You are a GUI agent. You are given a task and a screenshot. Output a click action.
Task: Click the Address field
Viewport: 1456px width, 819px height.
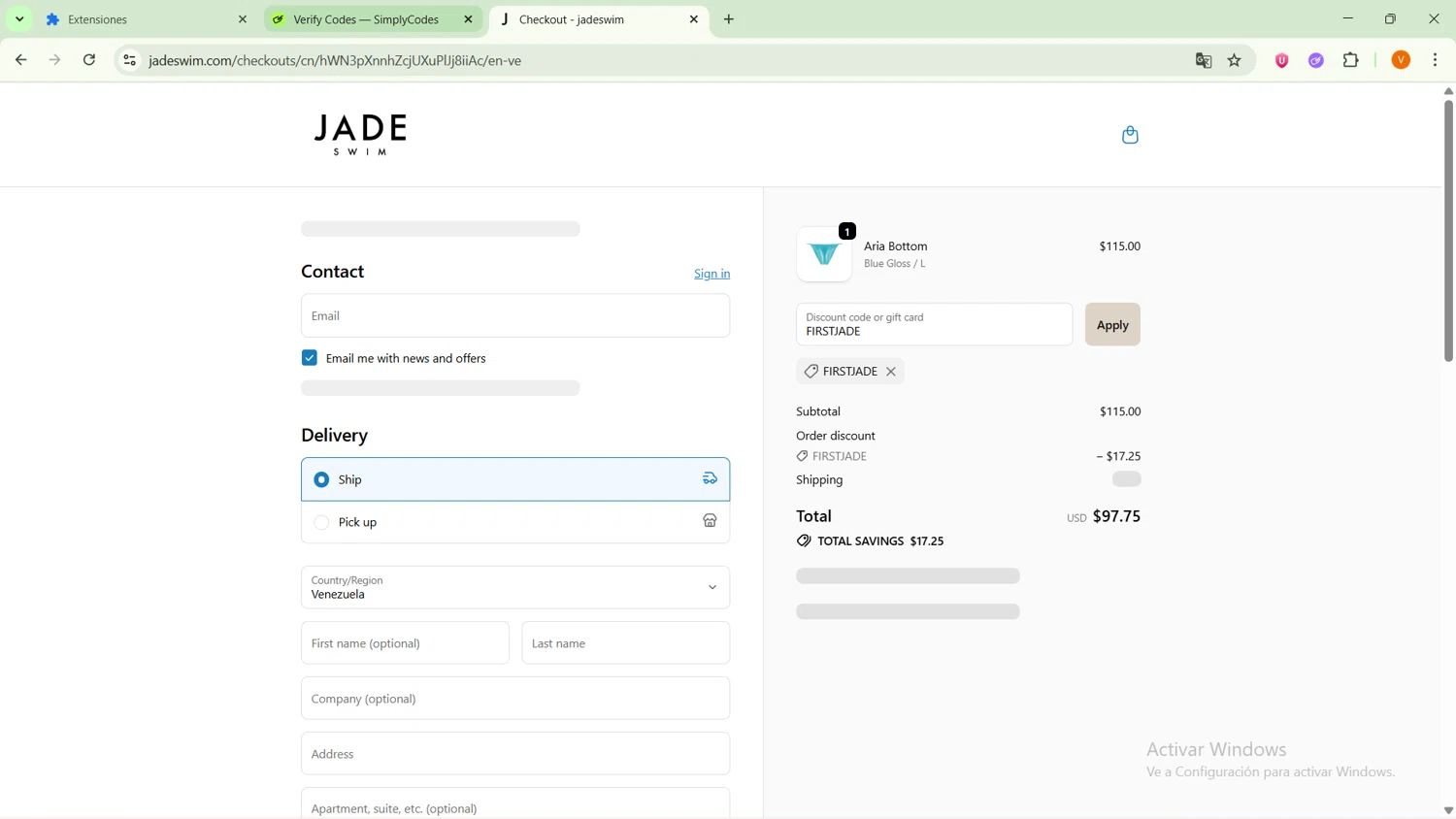[x=515, y=754]
